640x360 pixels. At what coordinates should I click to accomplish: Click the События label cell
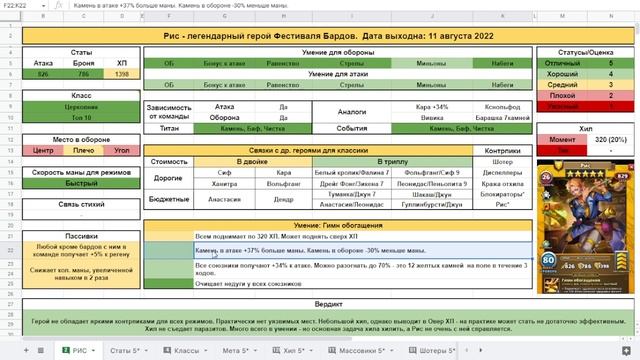pos(352,128)
